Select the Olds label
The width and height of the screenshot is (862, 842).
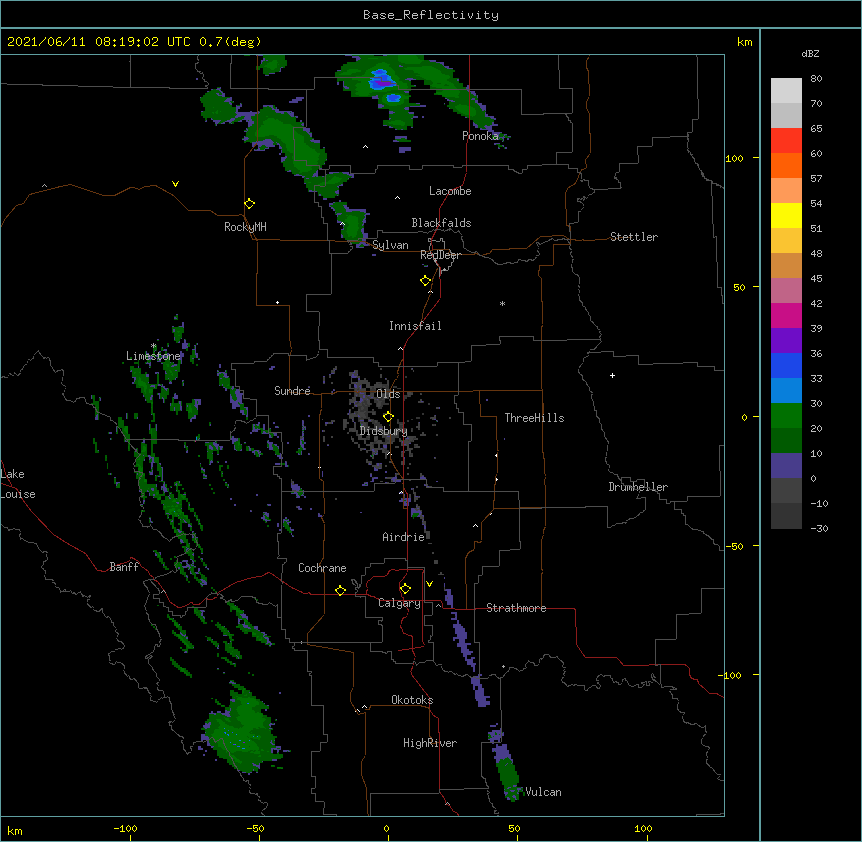(388, 394)
